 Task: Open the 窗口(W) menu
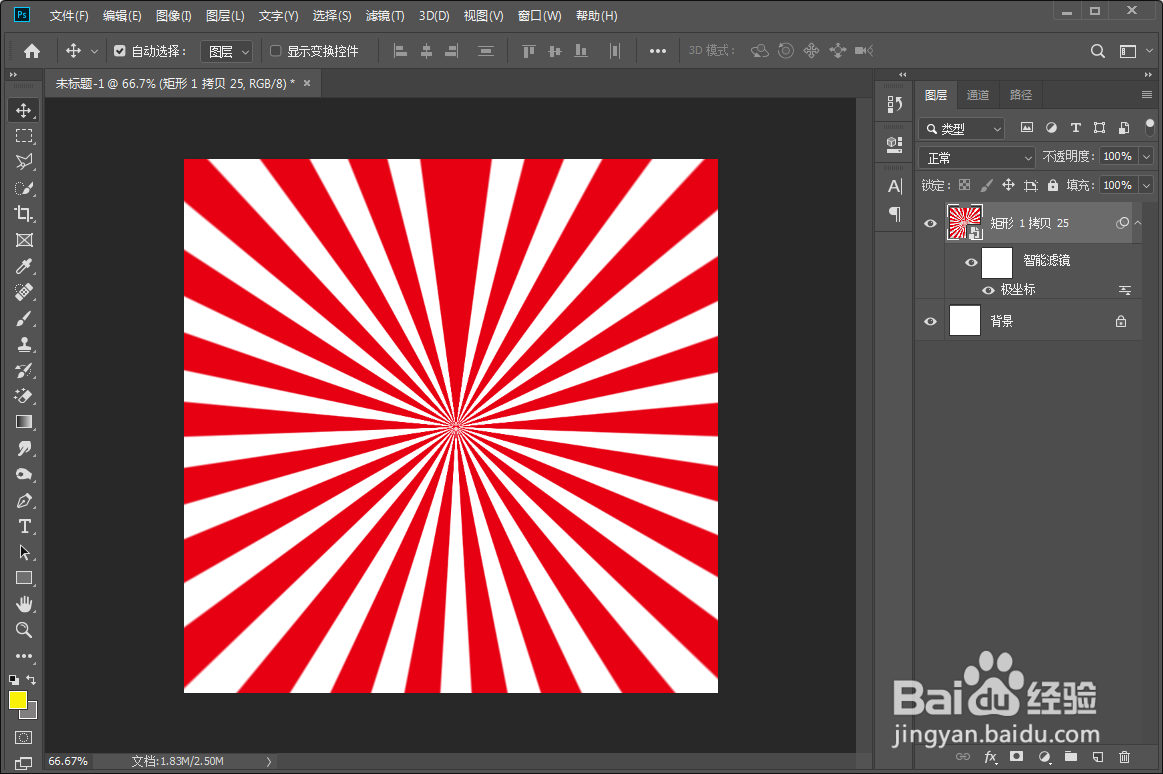coord(539,16)
